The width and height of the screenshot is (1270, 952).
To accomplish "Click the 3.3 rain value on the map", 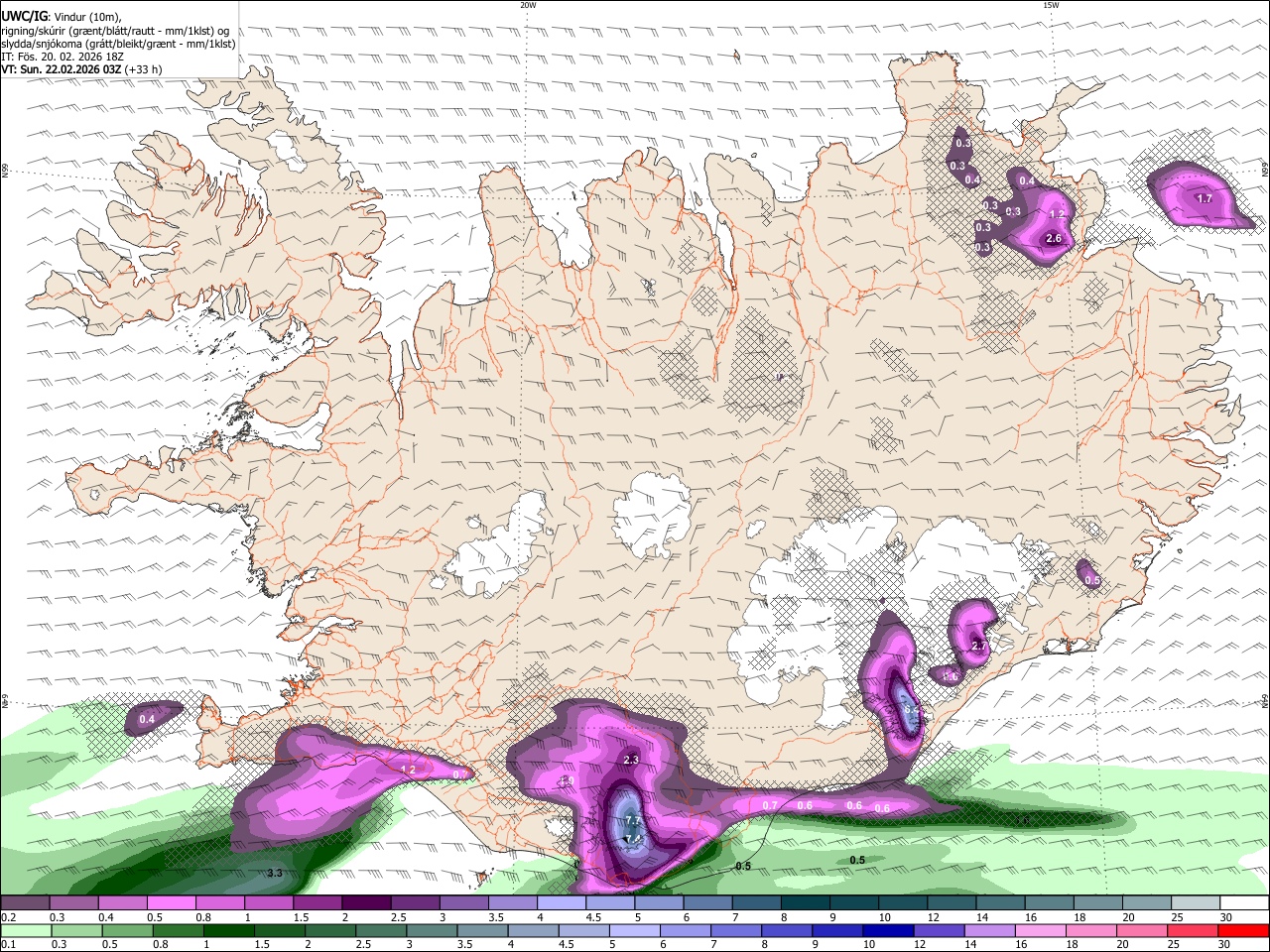I will 276,873.
